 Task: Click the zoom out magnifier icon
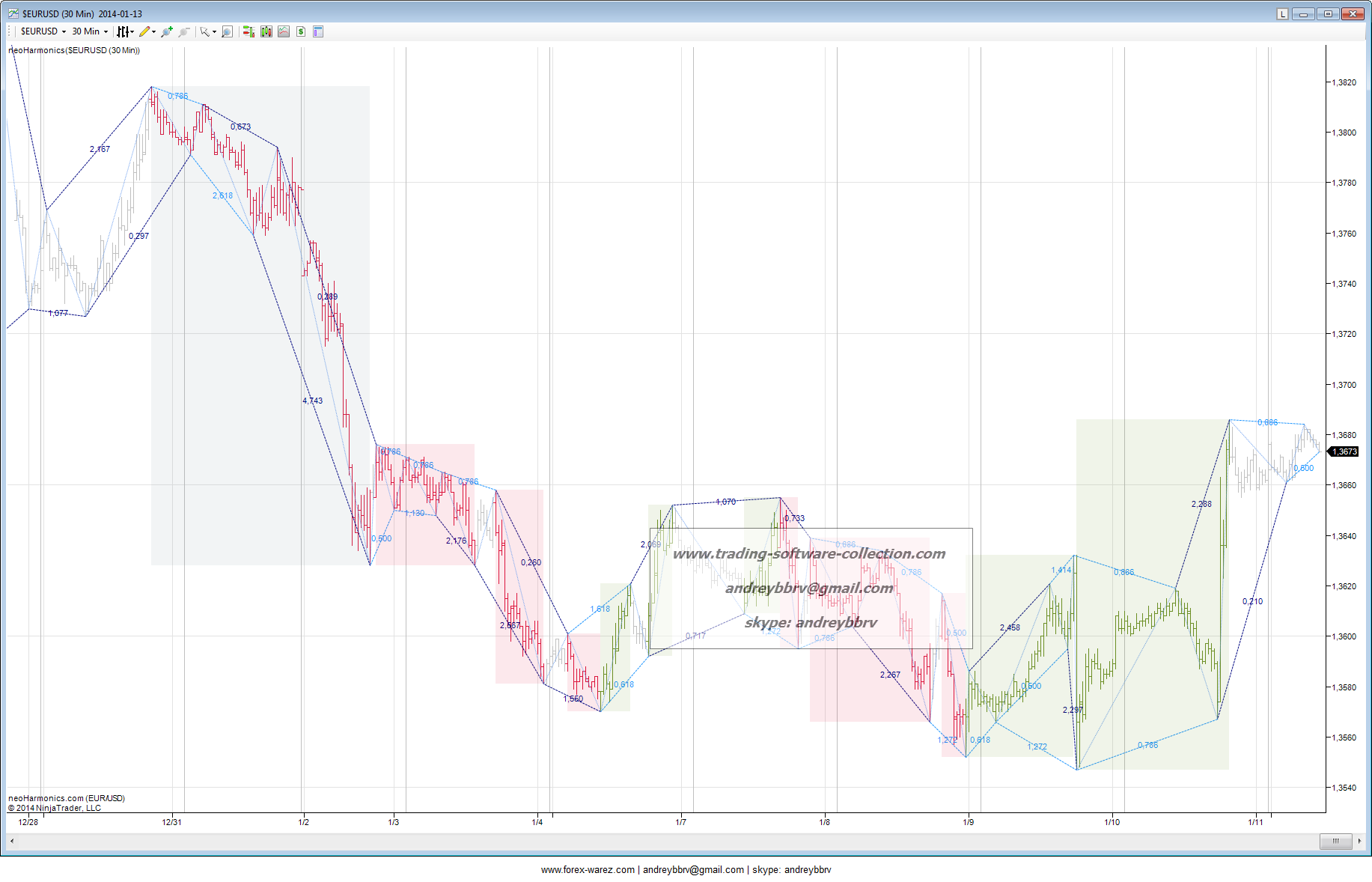pos(184,31)
